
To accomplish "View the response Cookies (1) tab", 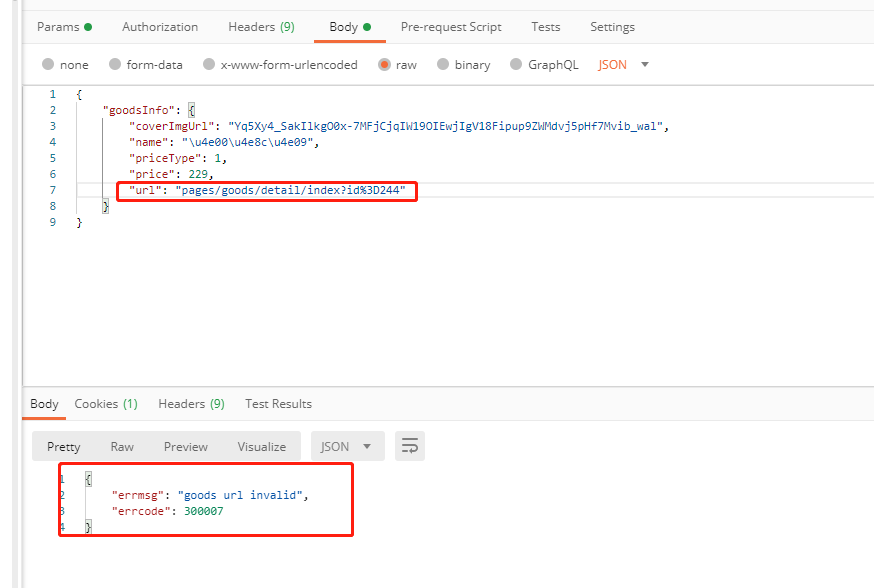I will click(106, 404).
